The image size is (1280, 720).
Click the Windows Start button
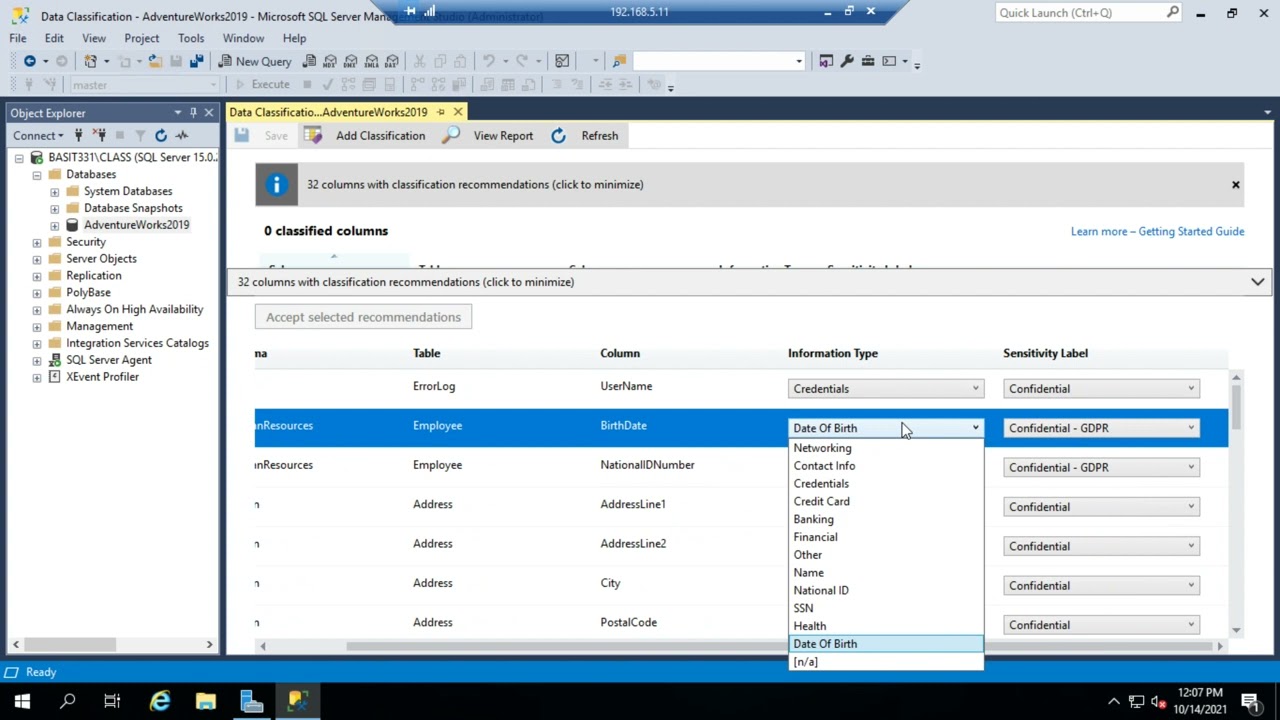click(22, 701)
